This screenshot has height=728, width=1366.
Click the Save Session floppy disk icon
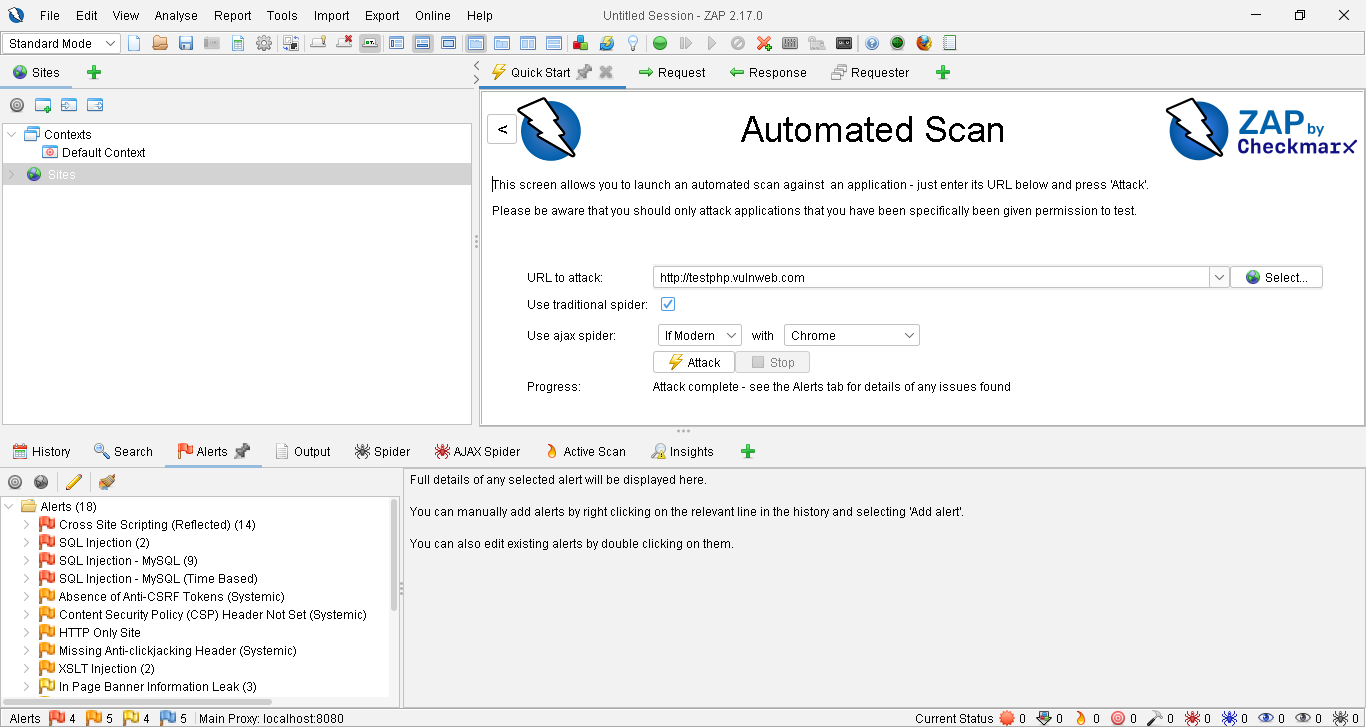pyautogui.click(x=186, y=43)
